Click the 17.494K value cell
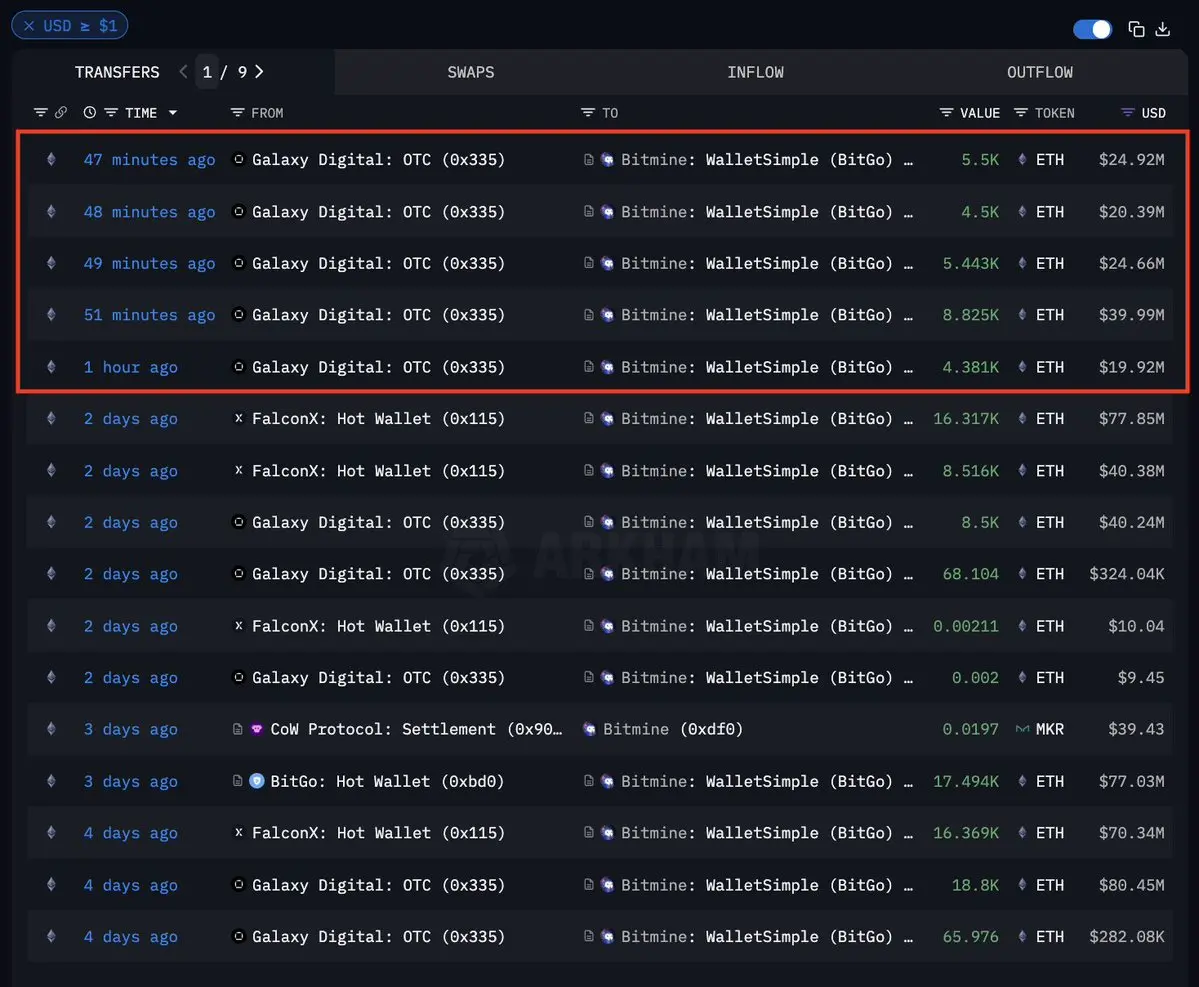 coord(966,781)
